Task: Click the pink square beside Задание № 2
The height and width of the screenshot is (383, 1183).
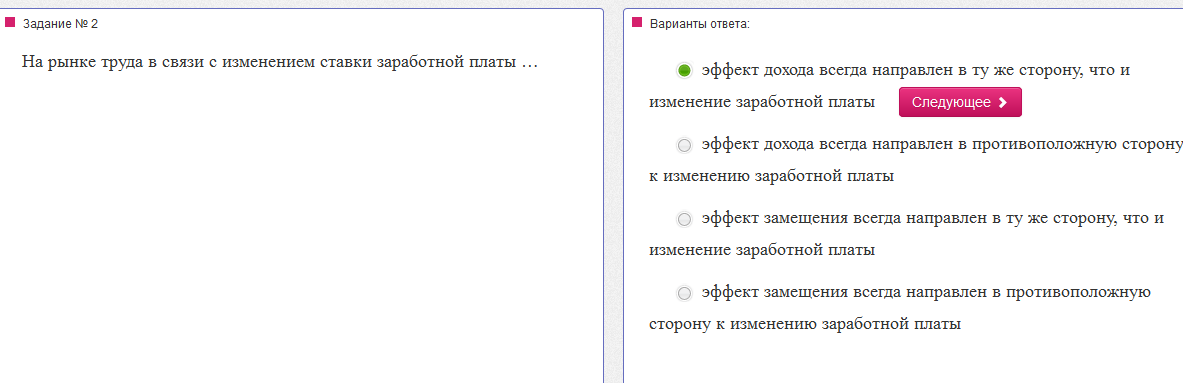Action: (10, 23)
